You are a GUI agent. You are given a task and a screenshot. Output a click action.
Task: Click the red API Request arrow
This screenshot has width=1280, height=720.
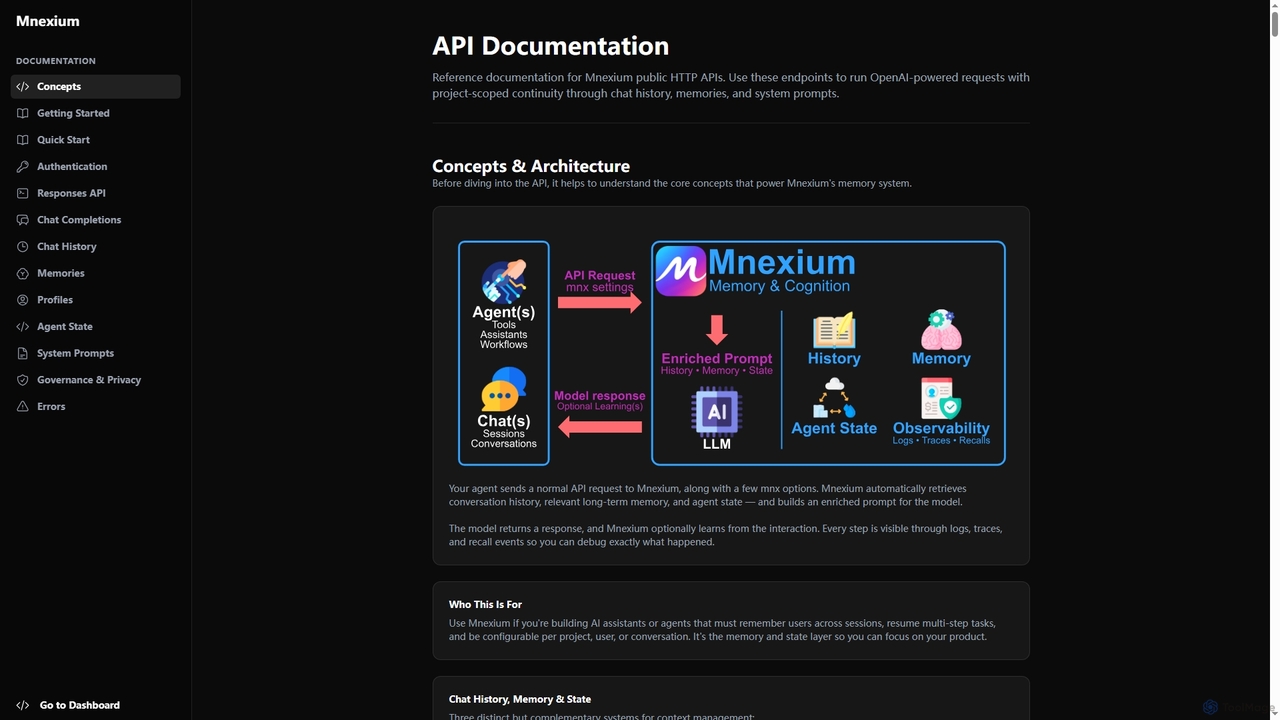point(600,302)
